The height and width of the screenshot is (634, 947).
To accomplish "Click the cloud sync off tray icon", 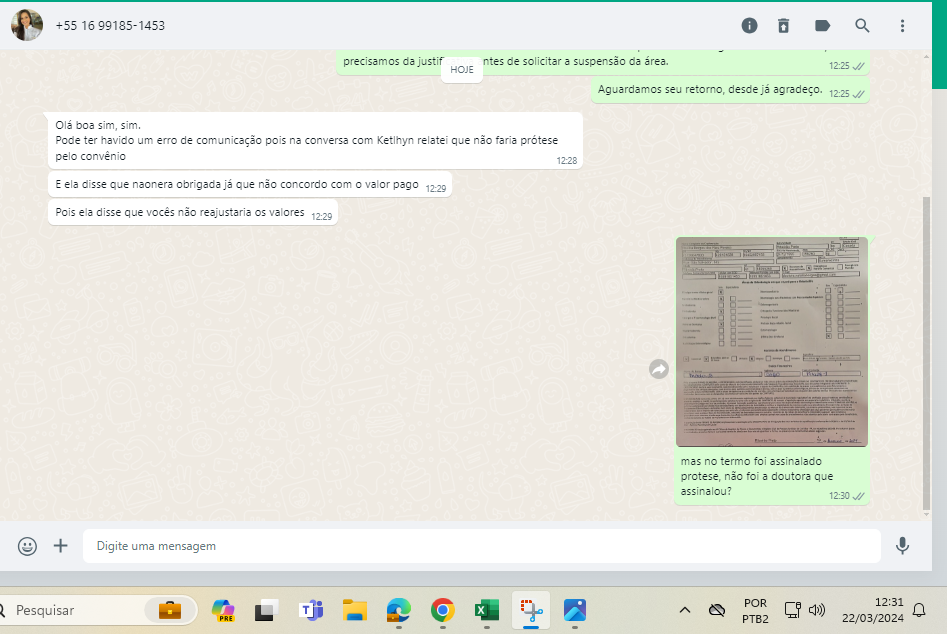I will 717,610.
